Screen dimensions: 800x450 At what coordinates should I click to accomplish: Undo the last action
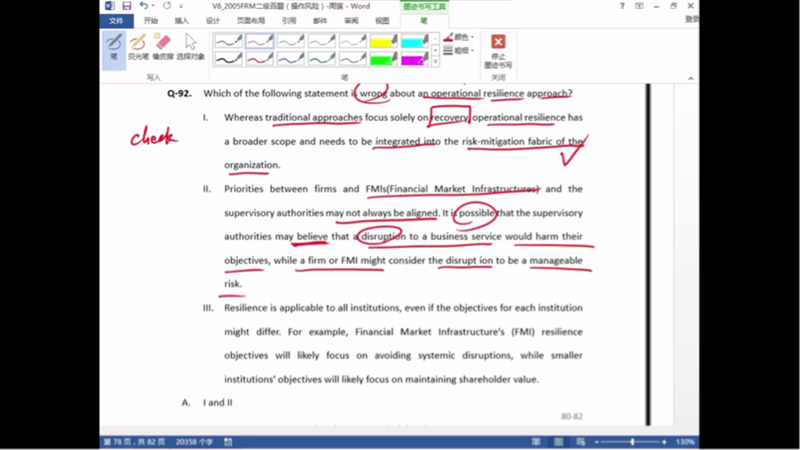pyautogui.click(x=143, y=6)
